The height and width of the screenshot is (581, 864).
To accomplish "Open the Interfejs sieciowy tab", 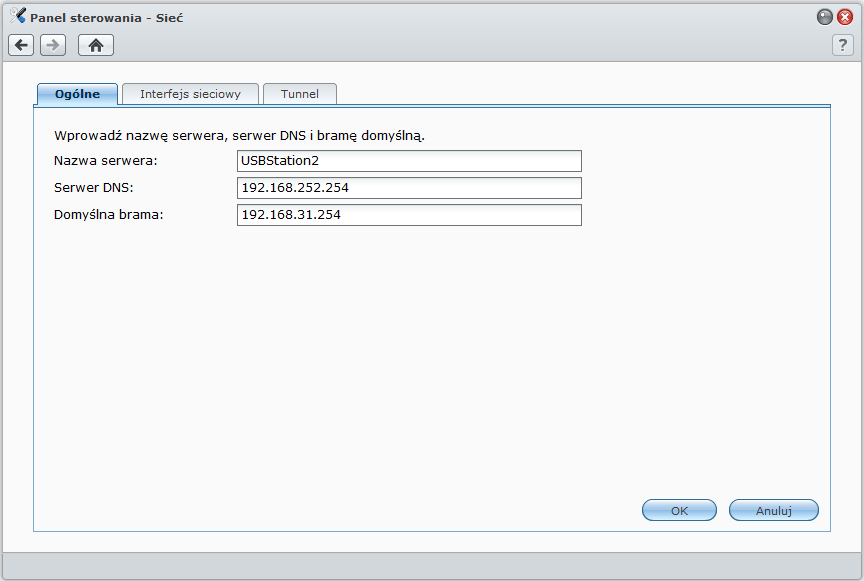I will click(x=190, y=94).
